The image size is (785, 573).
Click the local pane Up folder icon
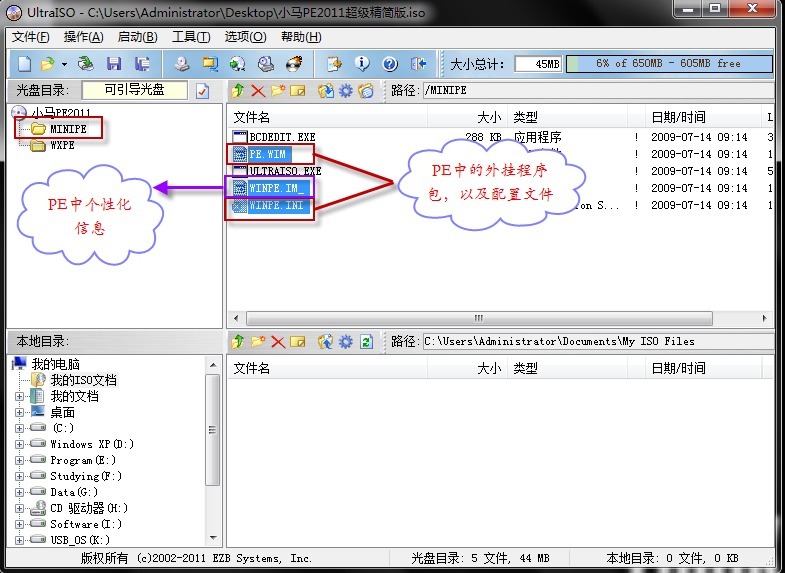click(x=238, y=342)
